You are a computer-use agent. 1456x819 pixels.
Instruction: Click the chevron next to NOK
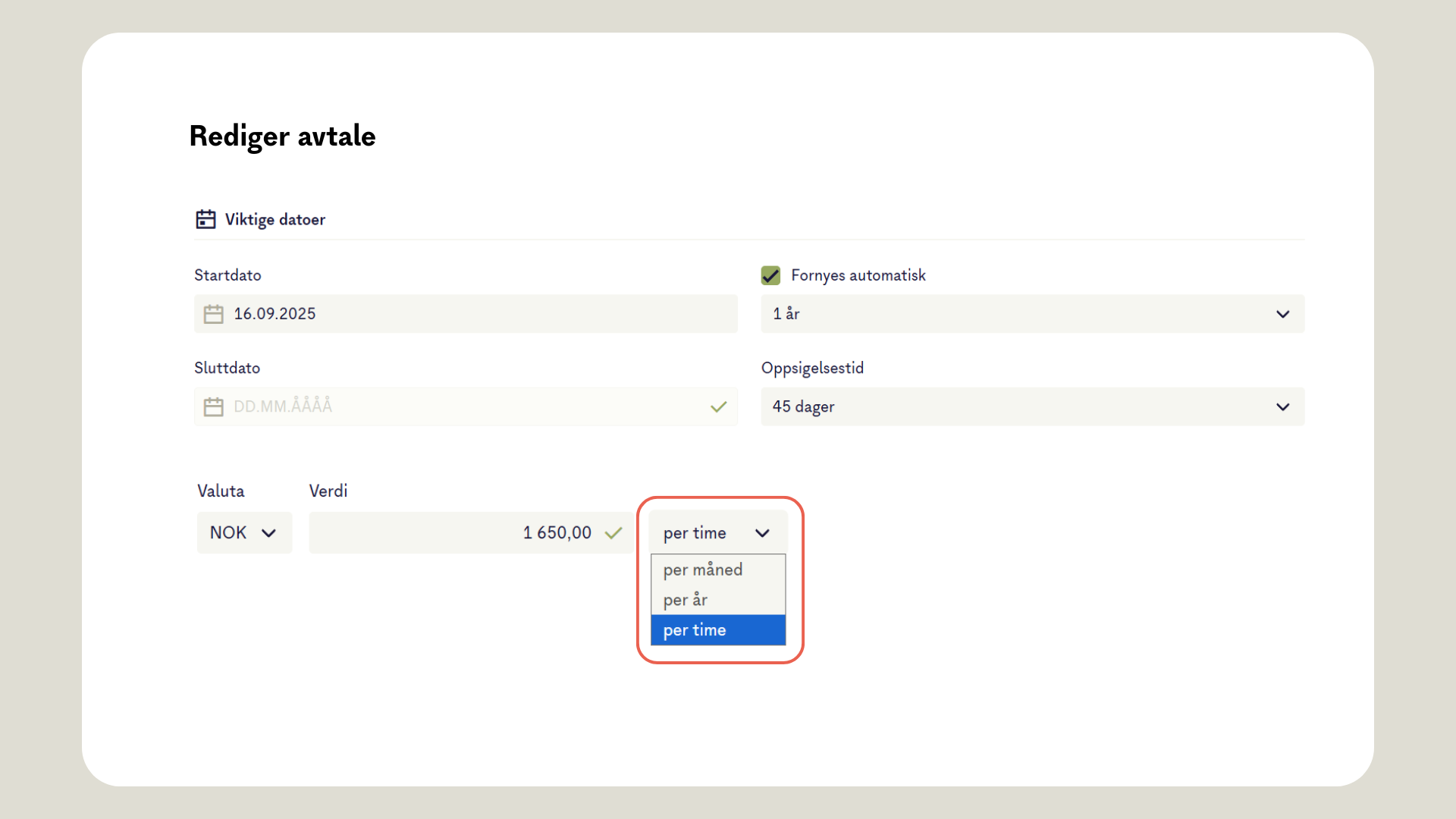[268, 533]
